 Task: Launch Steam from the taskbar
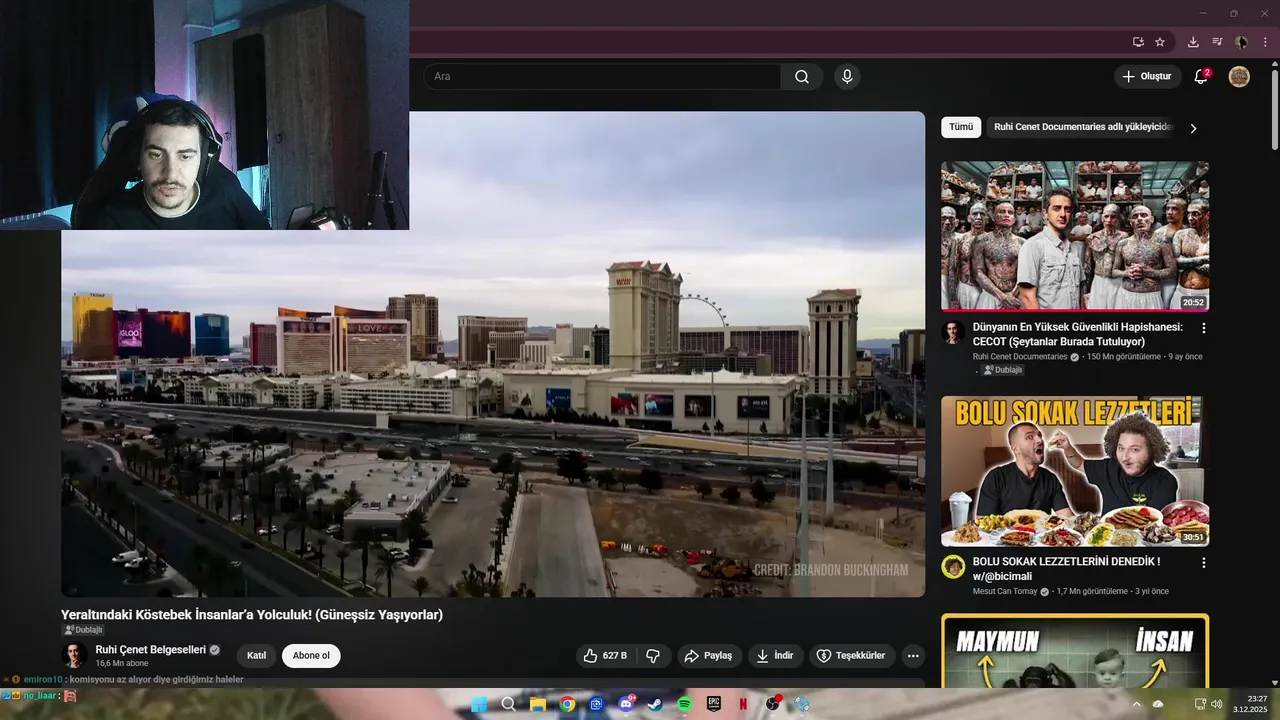(x=655, y=704)
